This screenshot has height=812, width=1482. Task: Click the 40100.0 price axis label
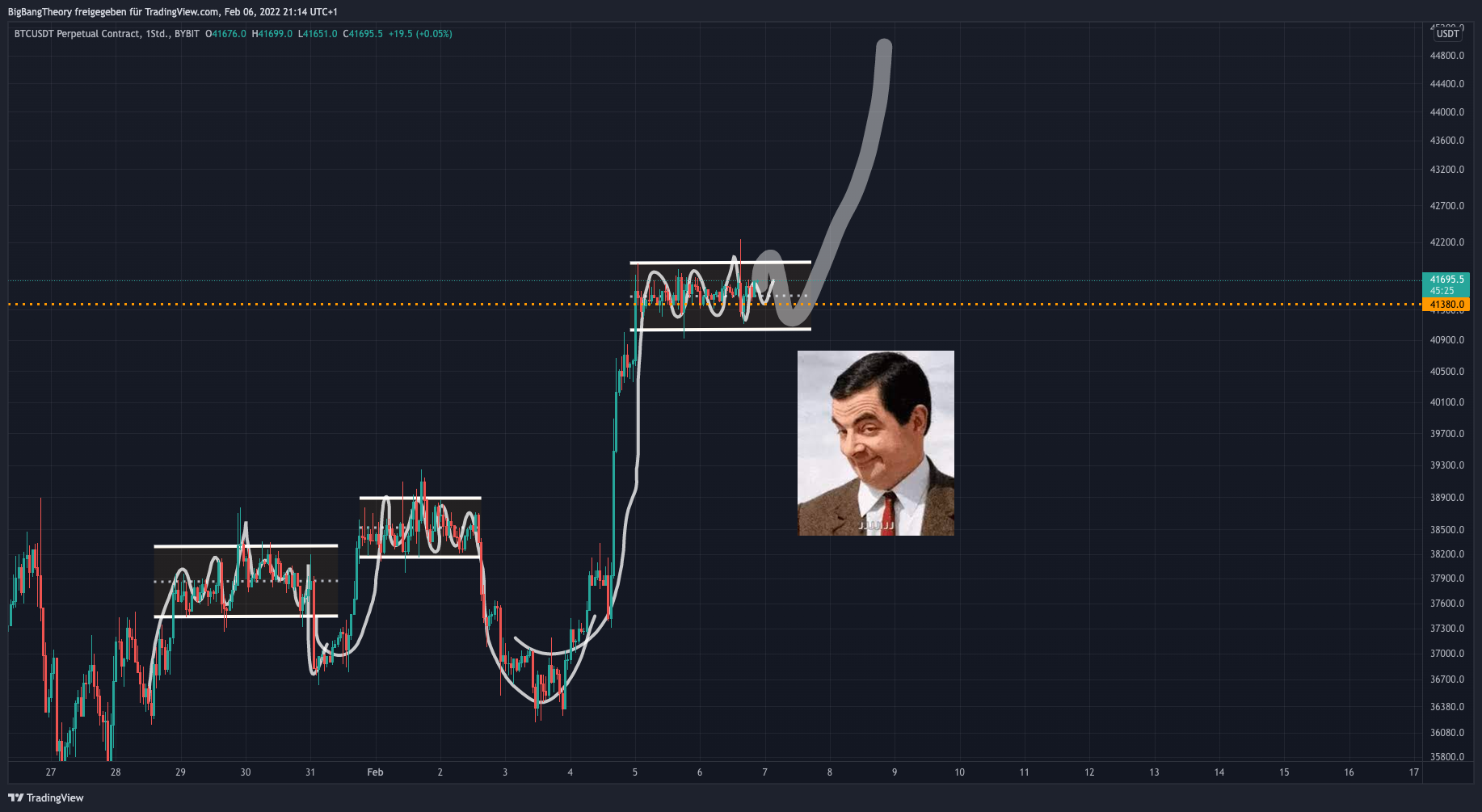click(x=1447, y=402)
